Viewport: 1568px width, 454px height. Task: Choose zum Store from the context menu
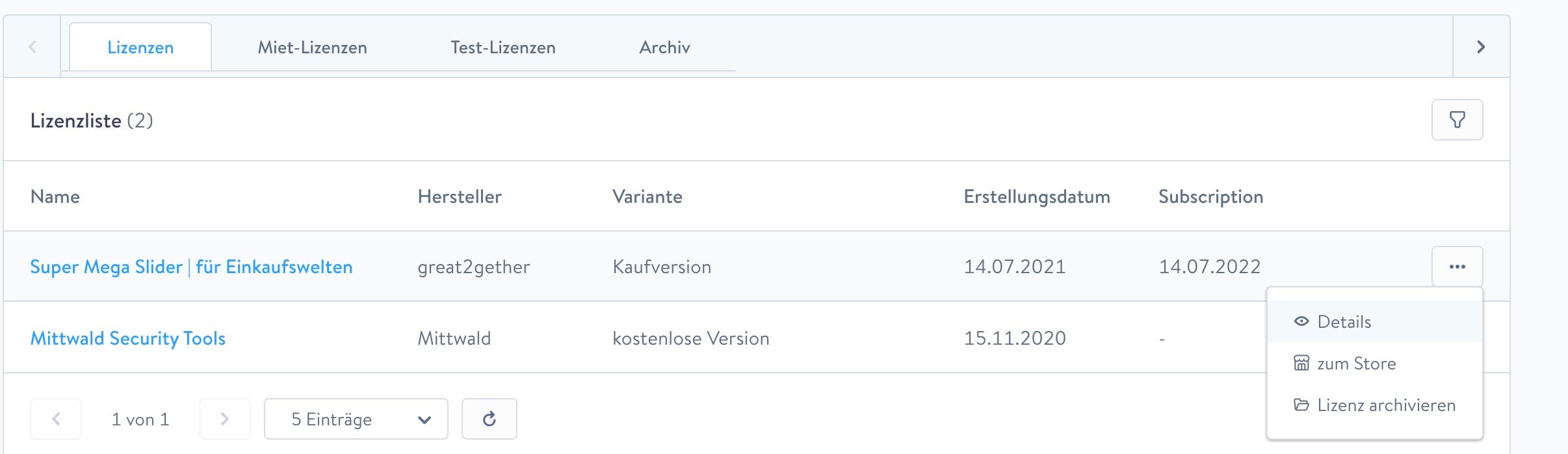[1356, 364]
